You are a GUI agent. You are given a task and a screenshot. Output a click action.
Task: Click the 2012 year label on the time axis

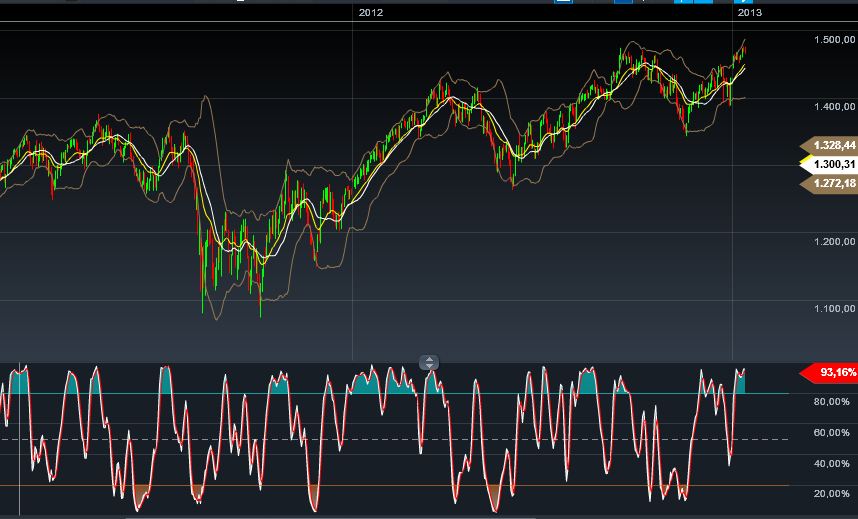[x=371, y=13]
